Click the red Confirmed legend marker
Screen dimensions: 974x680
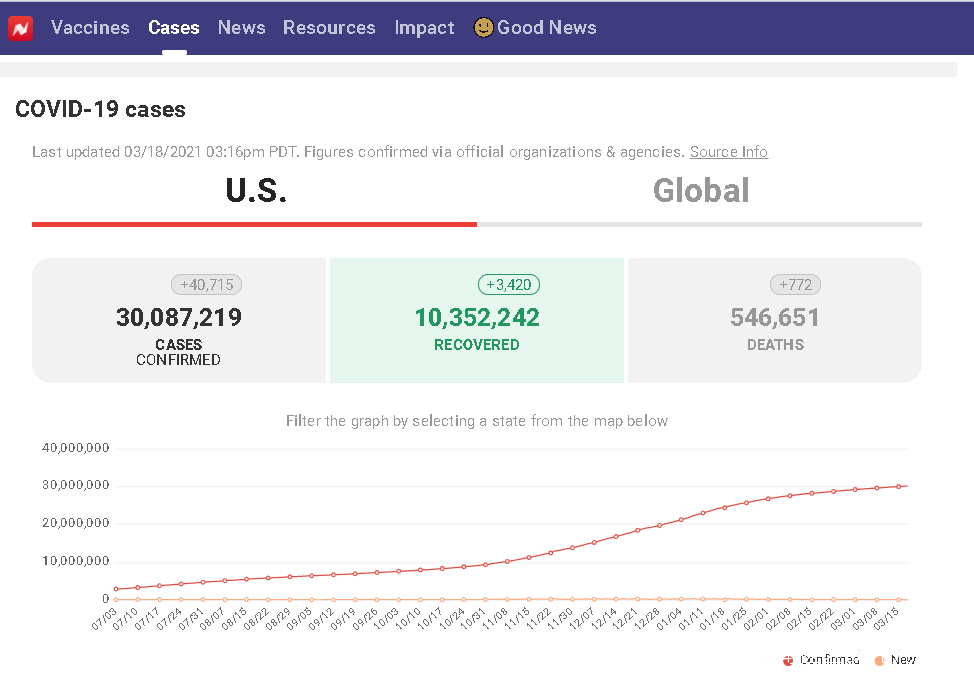[x=788, y=660]
